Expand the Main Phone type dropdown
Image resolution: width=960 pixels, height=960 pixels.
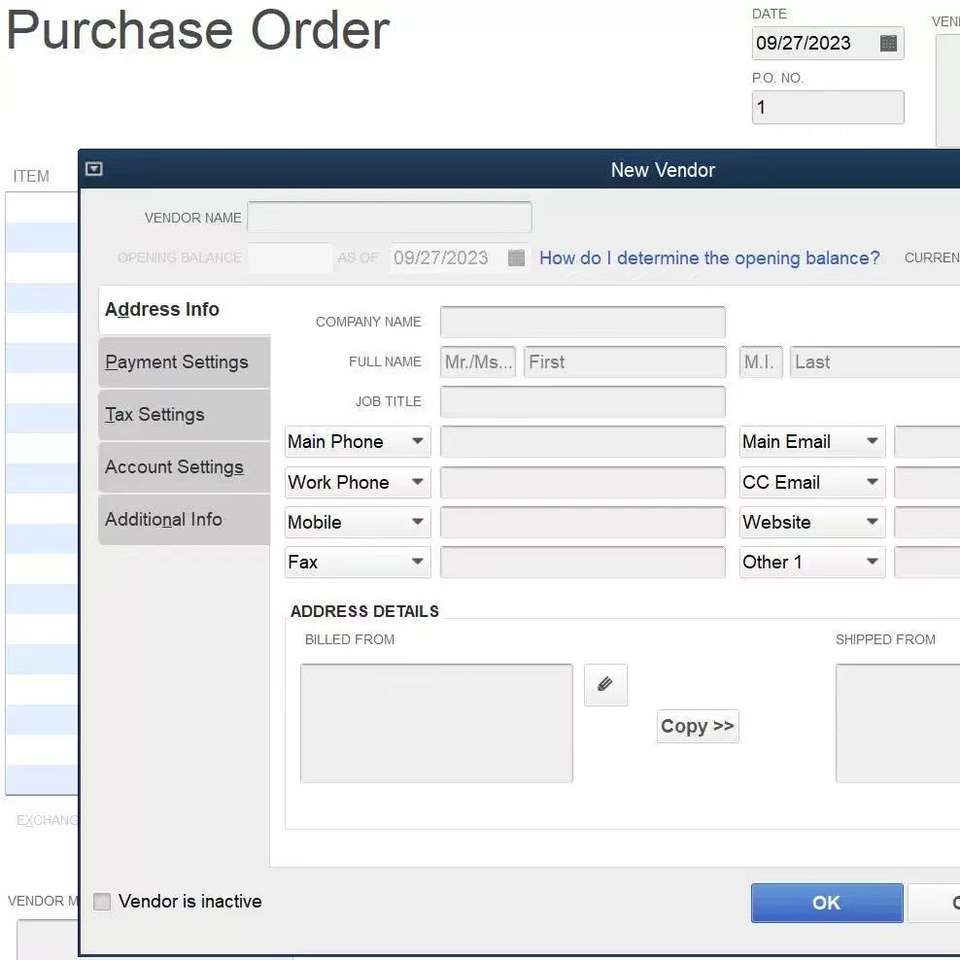tap(417, 442)
